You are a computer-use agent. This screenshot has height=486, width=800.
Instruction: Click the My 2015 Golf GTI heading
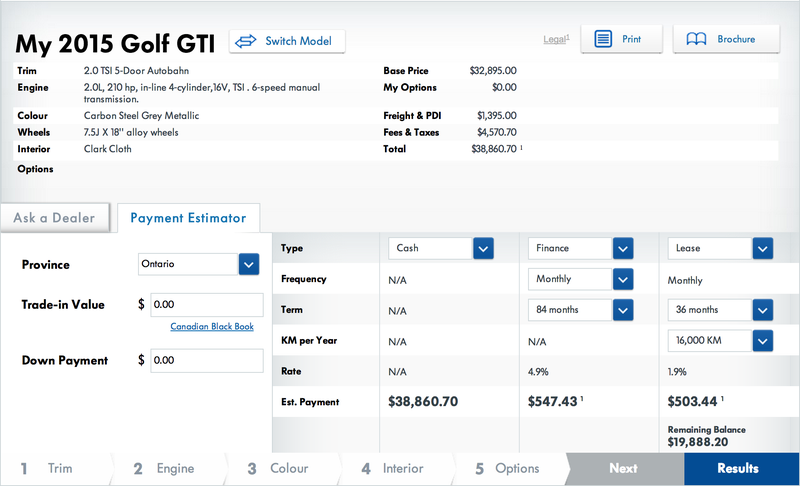115,44
